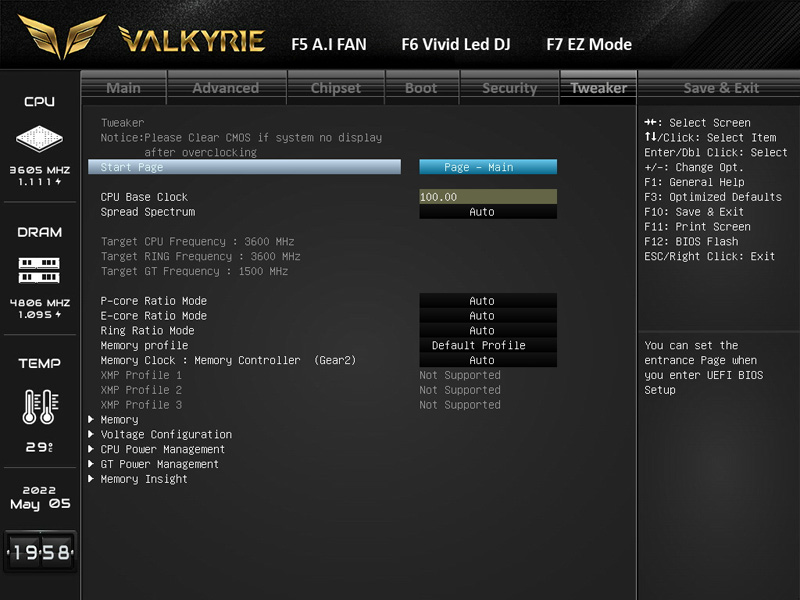Select the Spread Spectrum label
The image size is (800, 600).
click(147, 212)
